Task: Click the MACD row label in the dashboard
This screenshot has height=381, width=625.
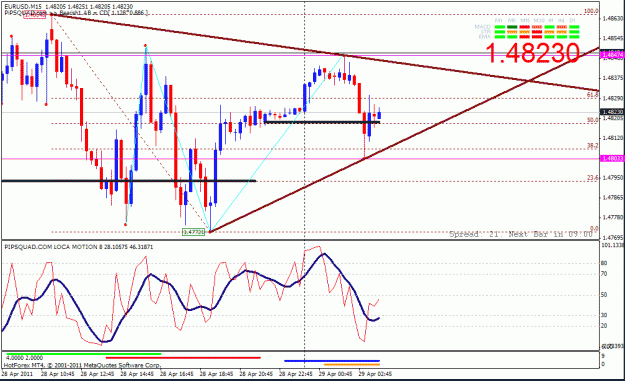Action: coord(483,27)
